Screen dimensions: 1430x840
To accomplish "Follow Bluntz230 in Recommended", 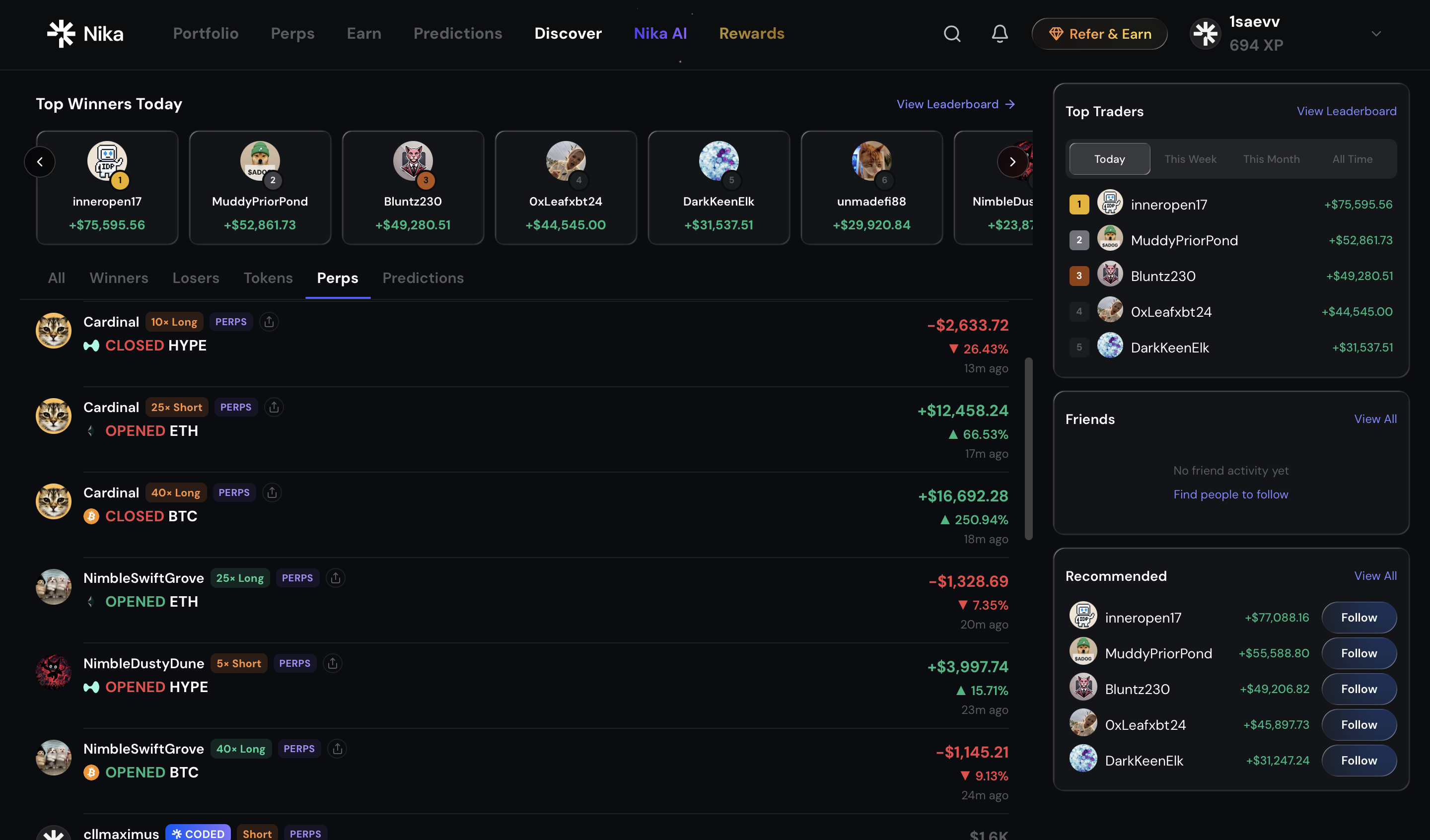I will coord(1358,689).
